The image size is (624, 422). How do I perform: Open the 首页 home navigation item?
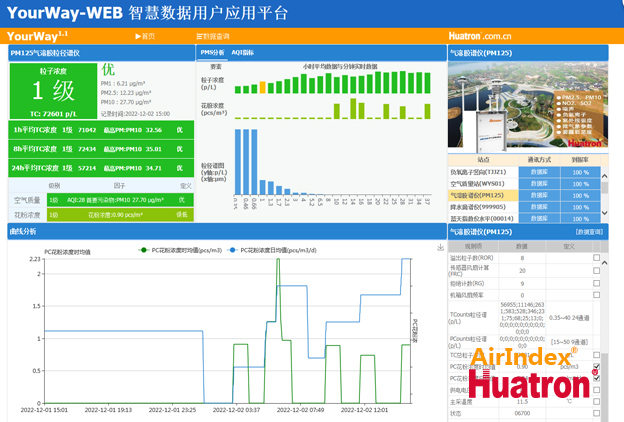pyautogui.click(x=145, y=35)
